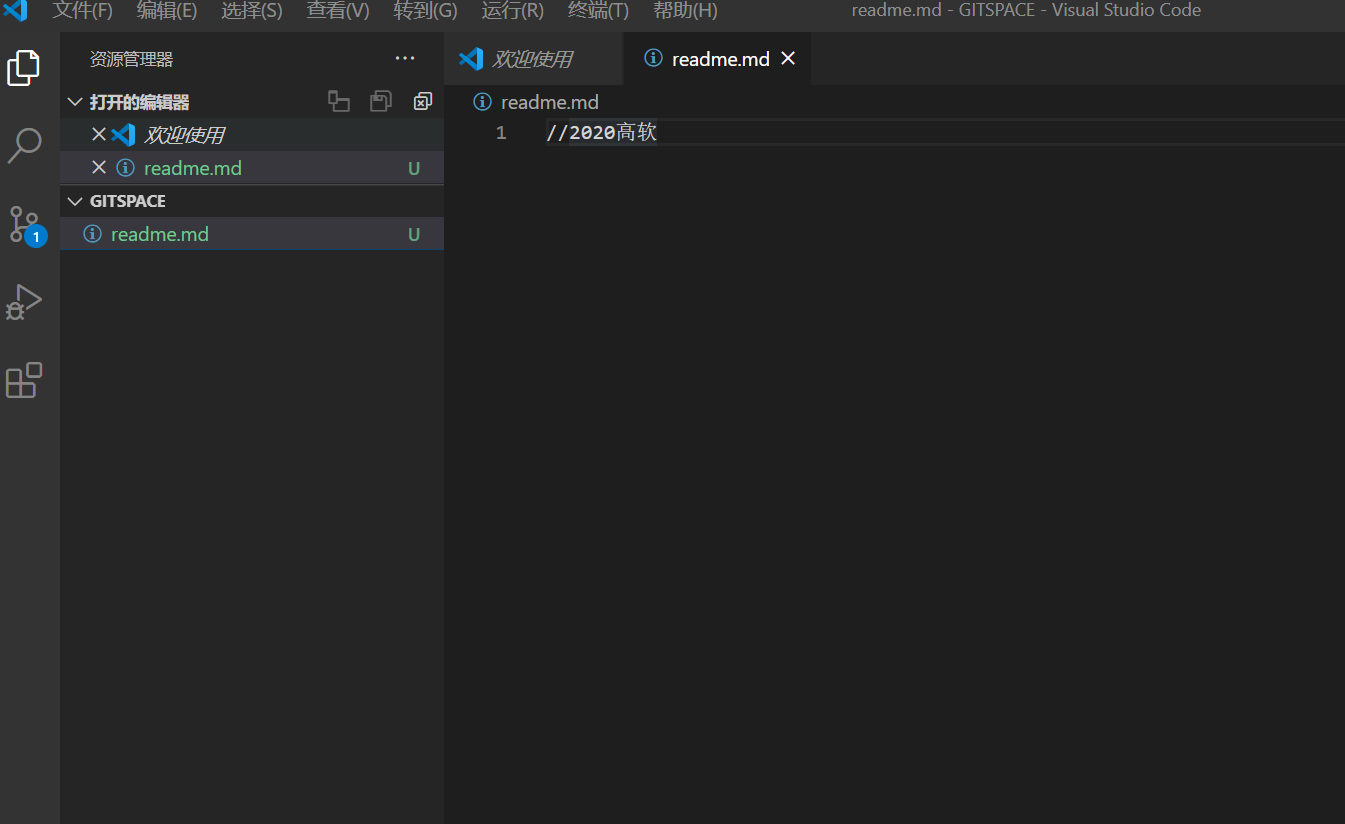Collapse the GITSPACE folder section
Image resolution: width=1345 pixels, height=824 pixels.
tap(75, 201)
